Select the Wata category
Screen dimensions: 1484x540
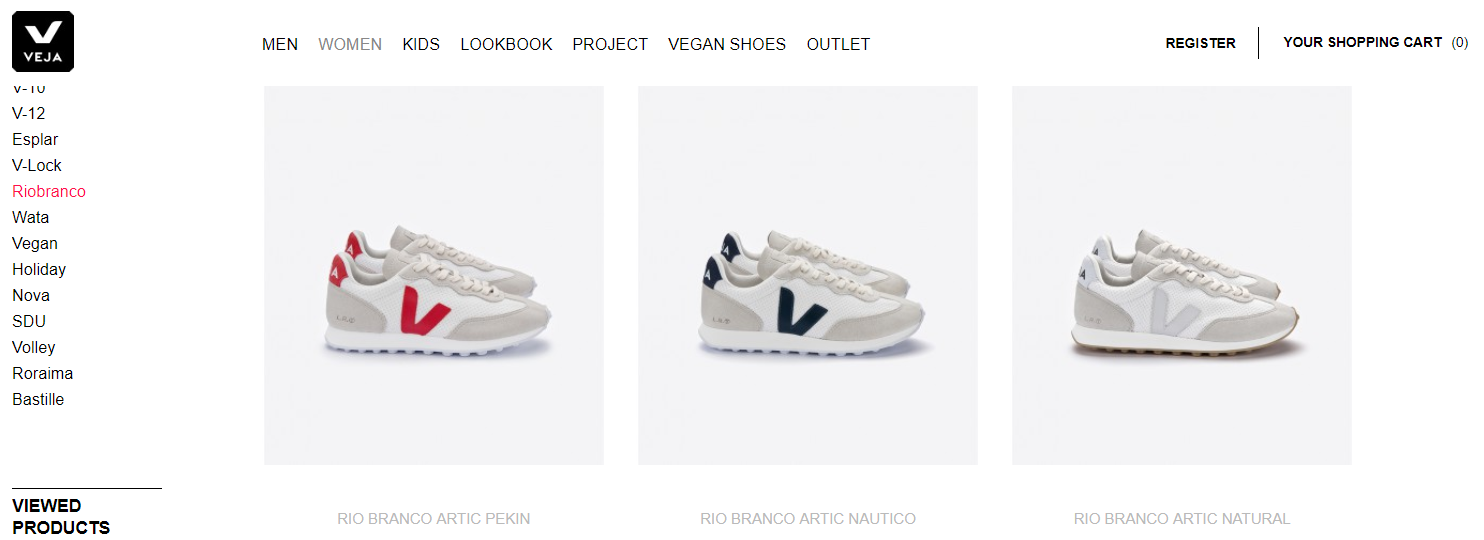[30, 217]
